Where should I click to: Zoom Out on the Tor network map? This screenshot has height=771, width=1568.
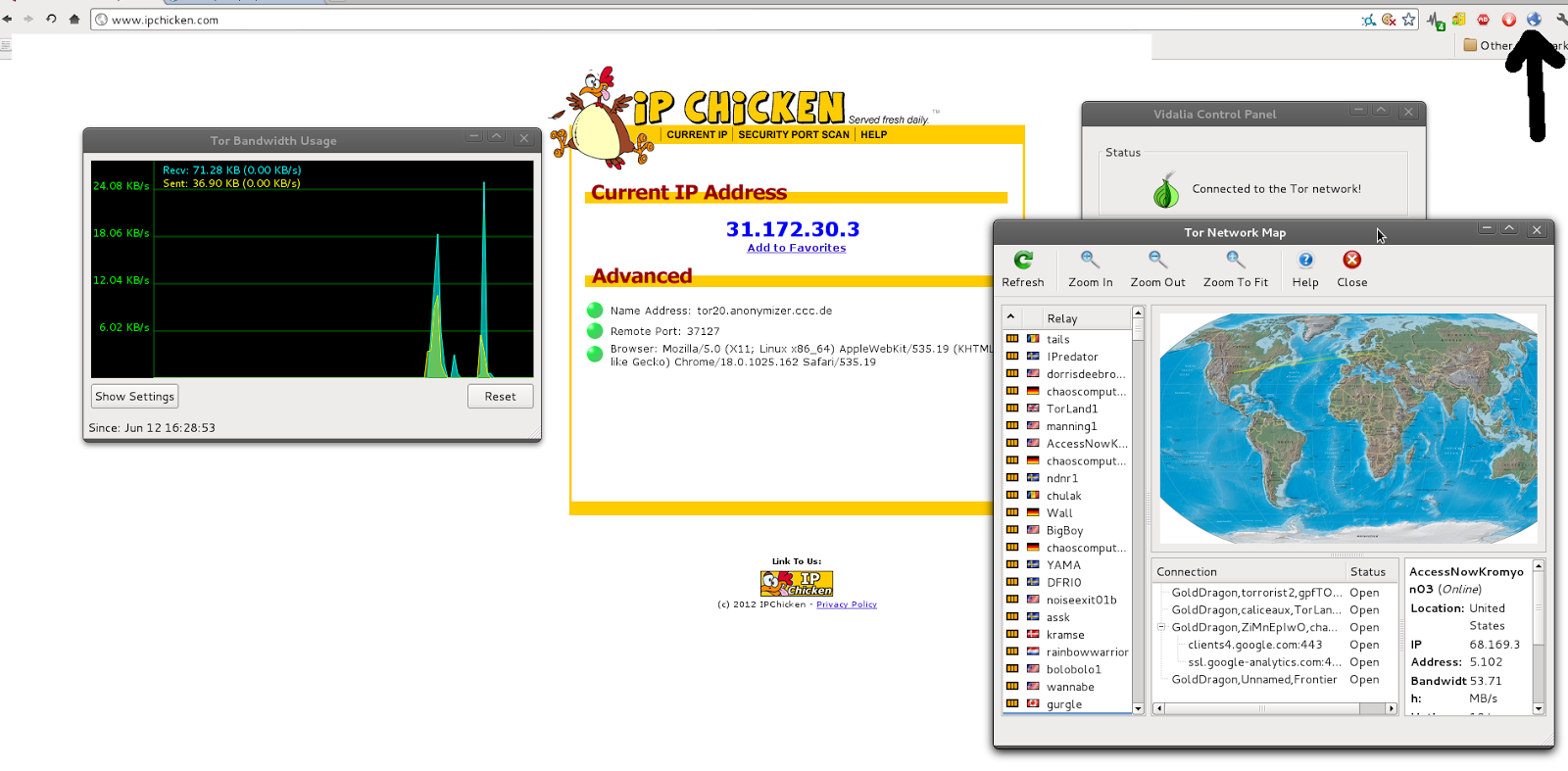(x=1157, y=269)
